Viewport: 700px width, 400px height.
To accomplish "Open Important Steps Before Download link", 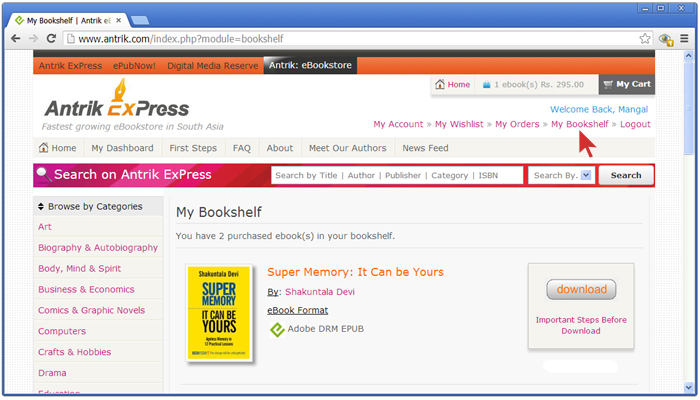I will (581, 325).
